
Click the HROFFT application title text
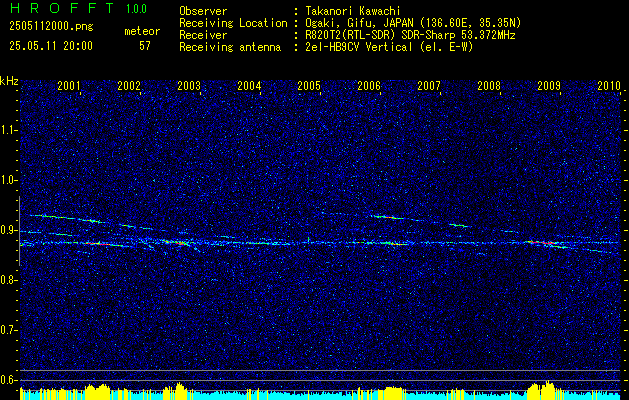62,8
